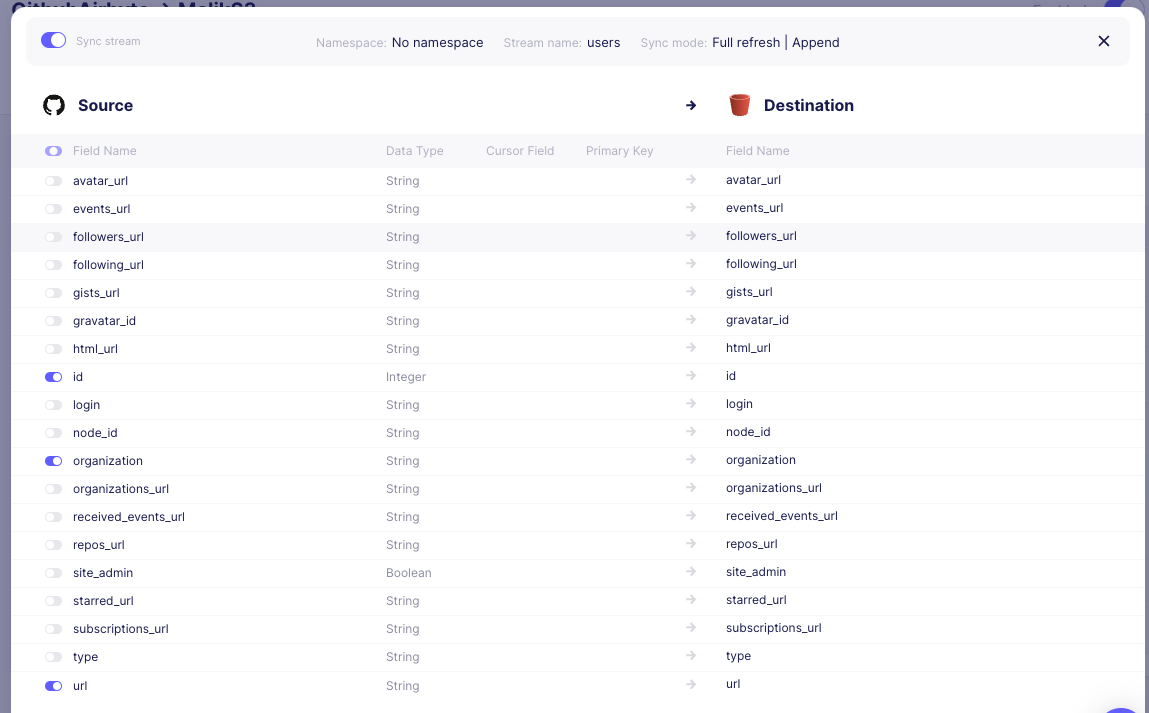The height and width of the screenshot is (713, 1149).
Task: Open the Full refresh | Append sync mode
Action: pyautogui.click(x=775, y=43)
